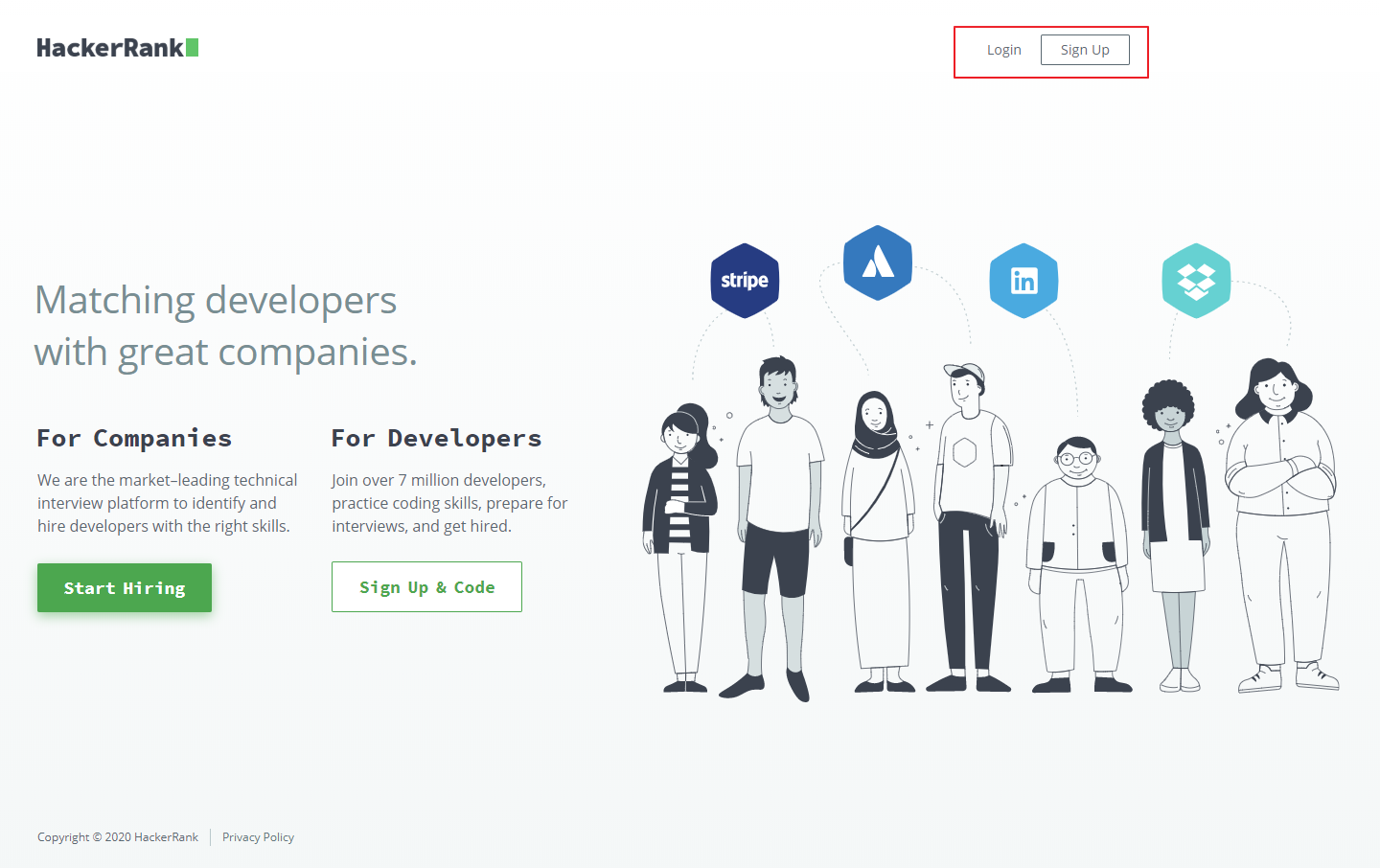Screen dimensions: 1380x868
Task: Click the LinkedIn hexagon logo
Action: 1023,281
